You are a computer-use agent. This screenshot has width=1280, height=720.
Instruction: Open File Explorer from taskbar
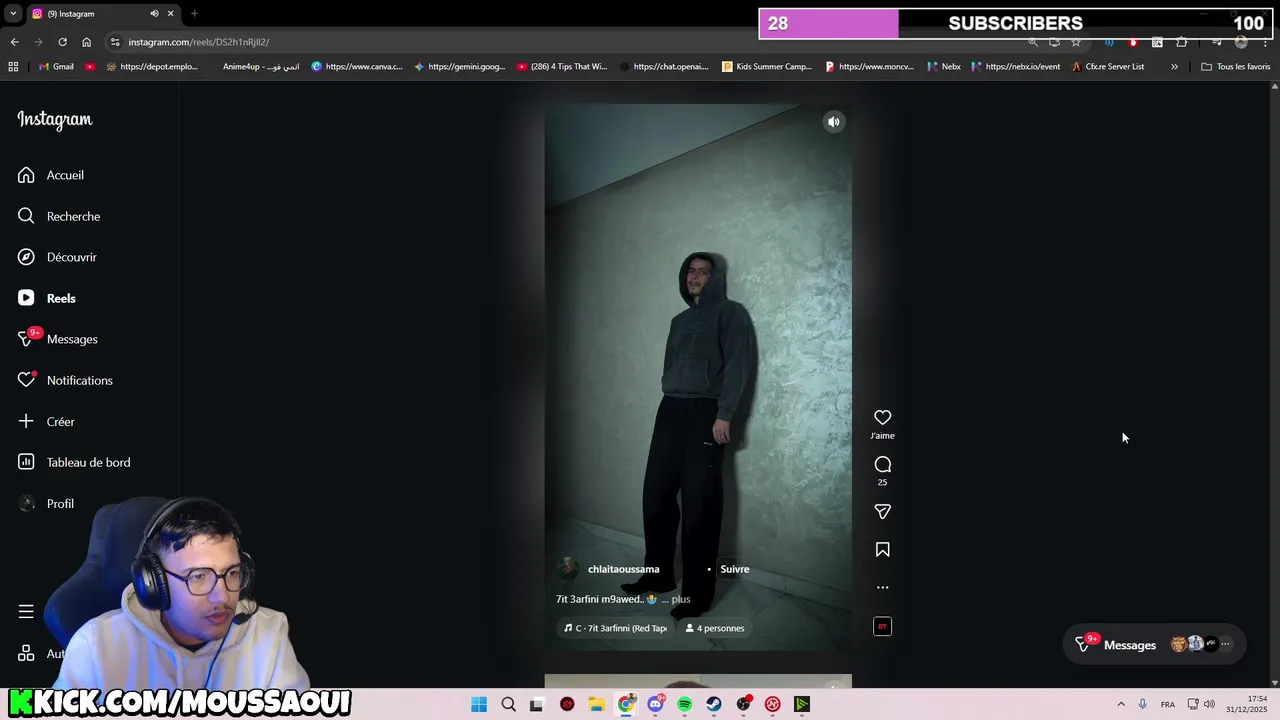point(596,705)
